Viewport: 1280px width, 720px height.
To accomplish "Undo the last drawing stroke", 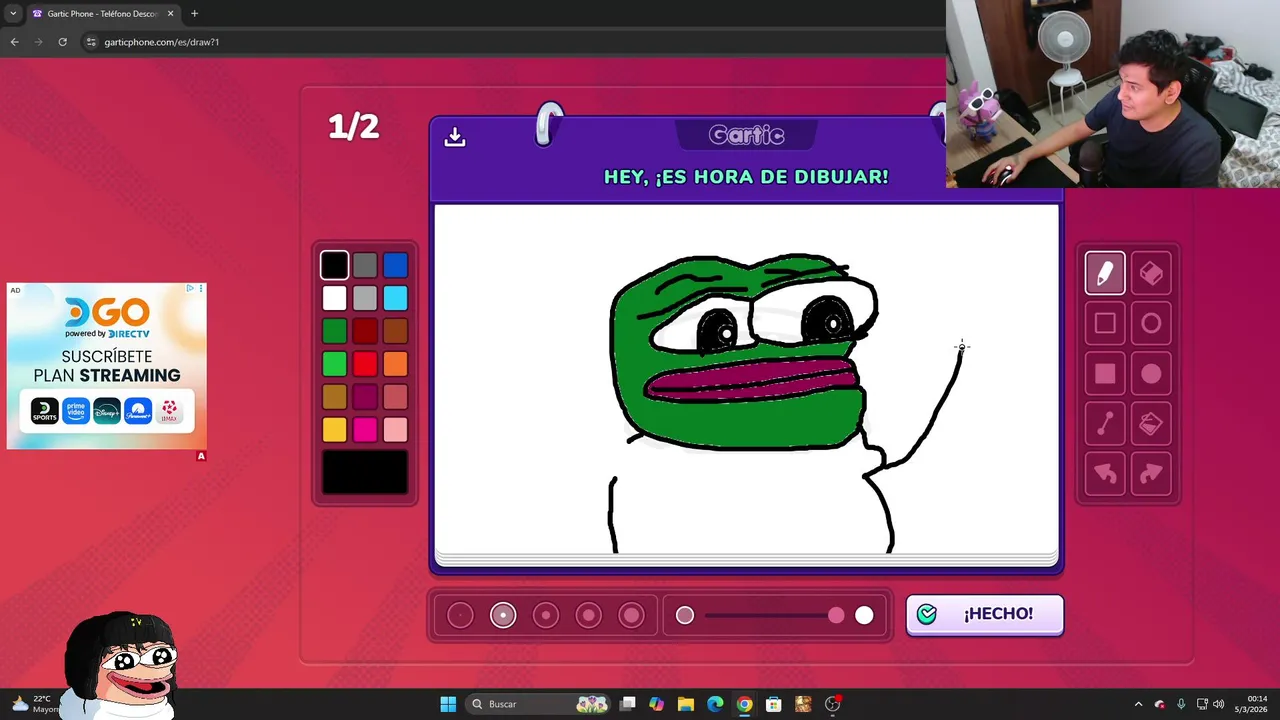I will [x=1105, y=474].
